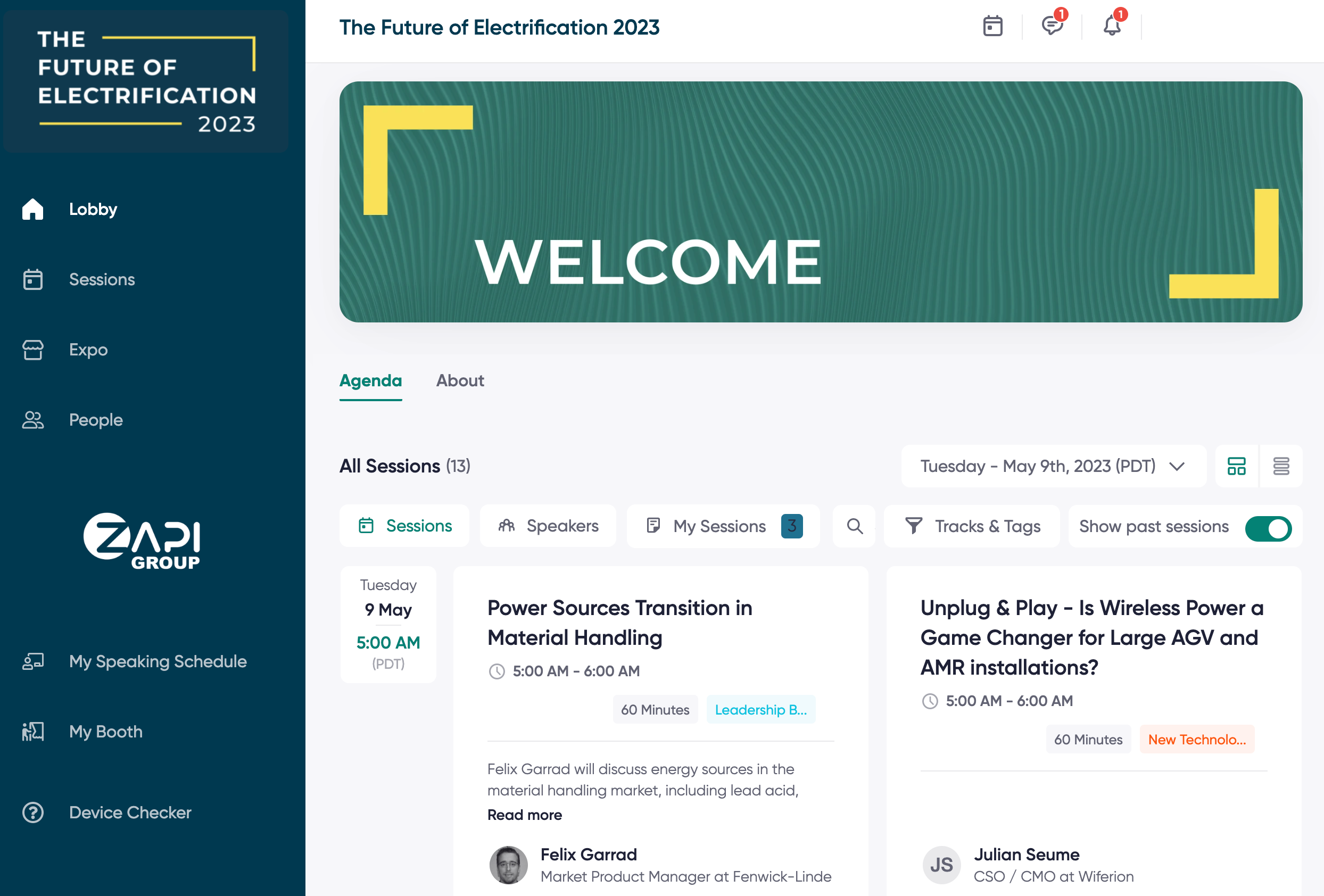The image size is (1324, 896).
Task: Switch to list view layout icon
Action: tap(1281, 466)
